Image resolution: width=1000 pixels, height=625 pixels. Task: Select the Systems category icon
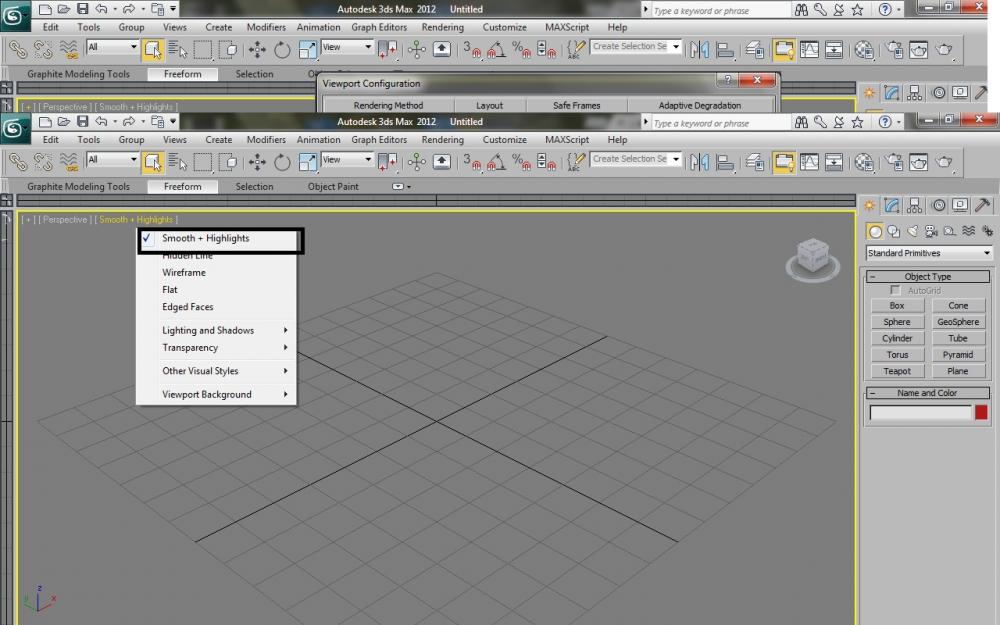coord(987,231)
